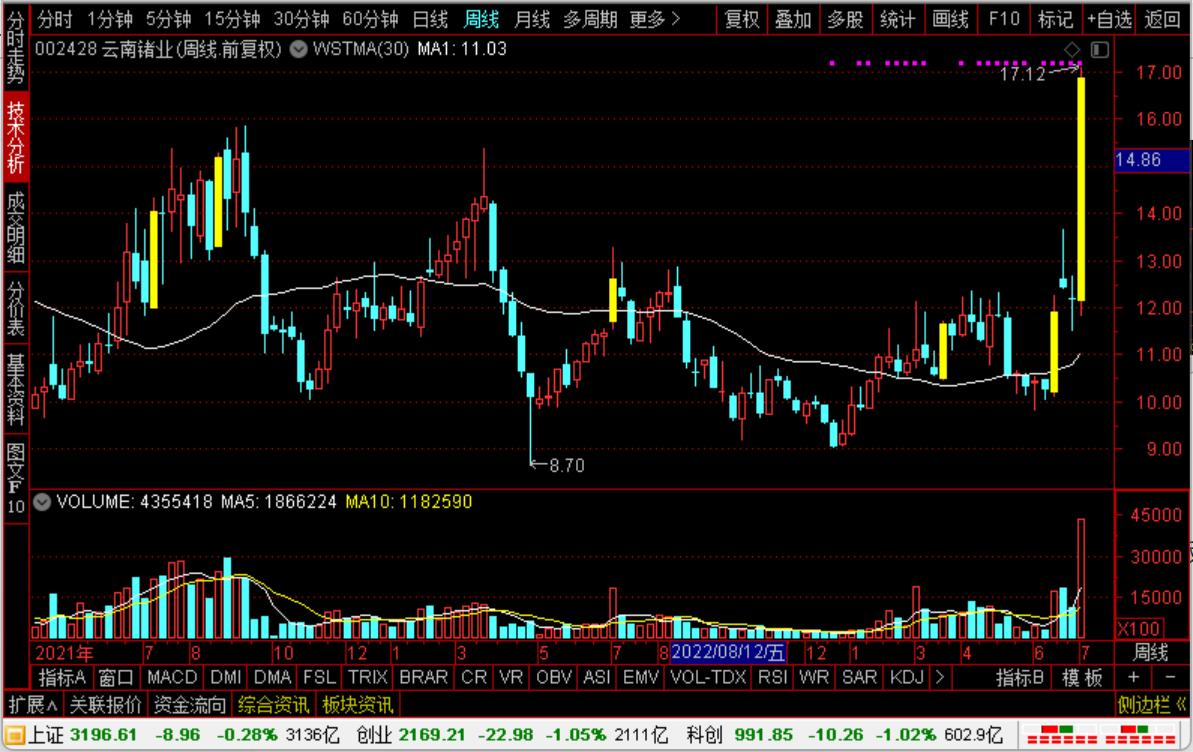1193x752 pixels.
Task: Select the MACD indicator
Action: [x=172, y=677]
